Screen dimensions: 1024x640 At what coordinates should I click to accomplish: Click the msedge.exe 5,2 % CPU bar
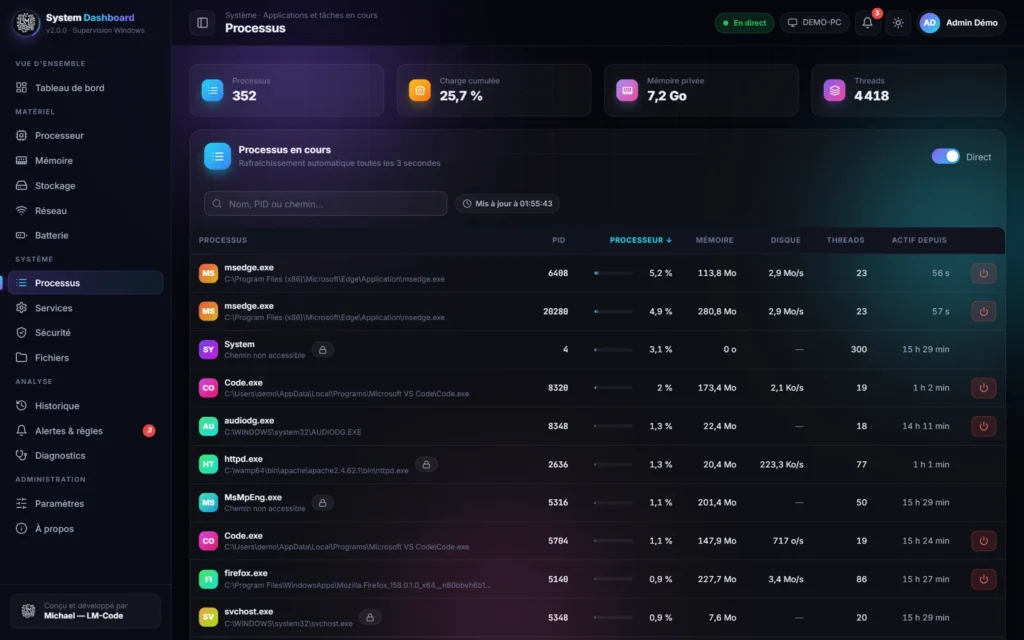613,273
